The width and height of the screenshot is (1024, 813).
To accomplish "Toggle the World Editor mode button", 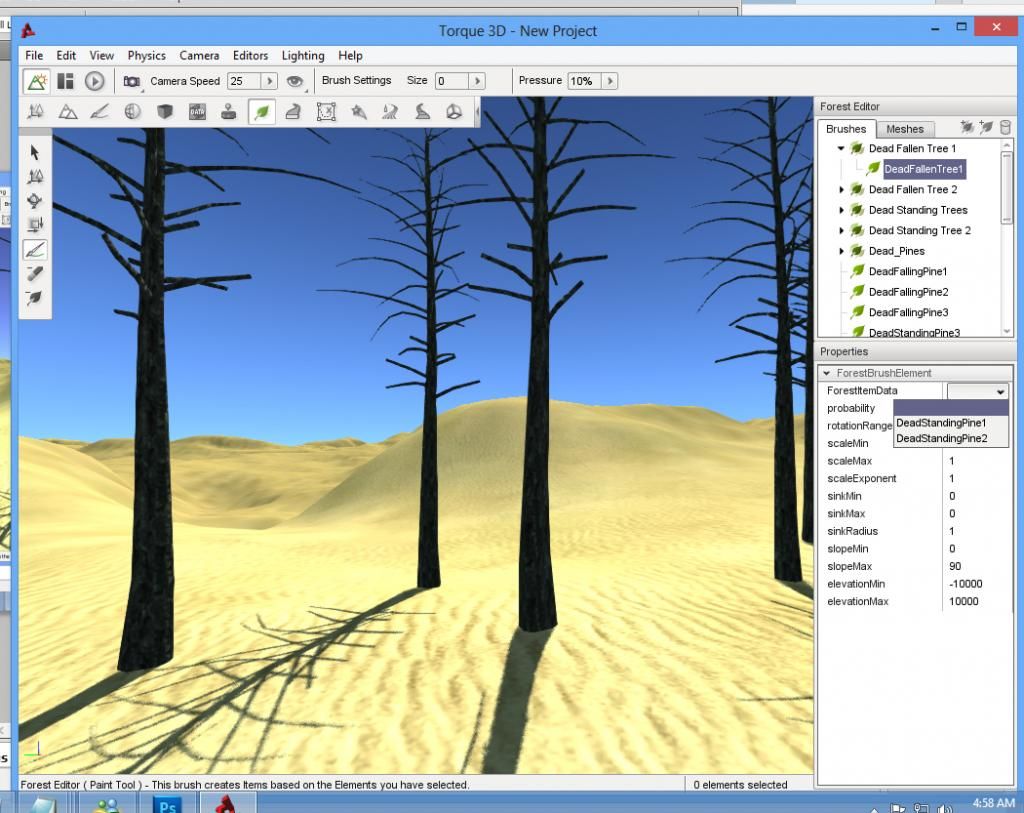I will [x=37, y=81].
